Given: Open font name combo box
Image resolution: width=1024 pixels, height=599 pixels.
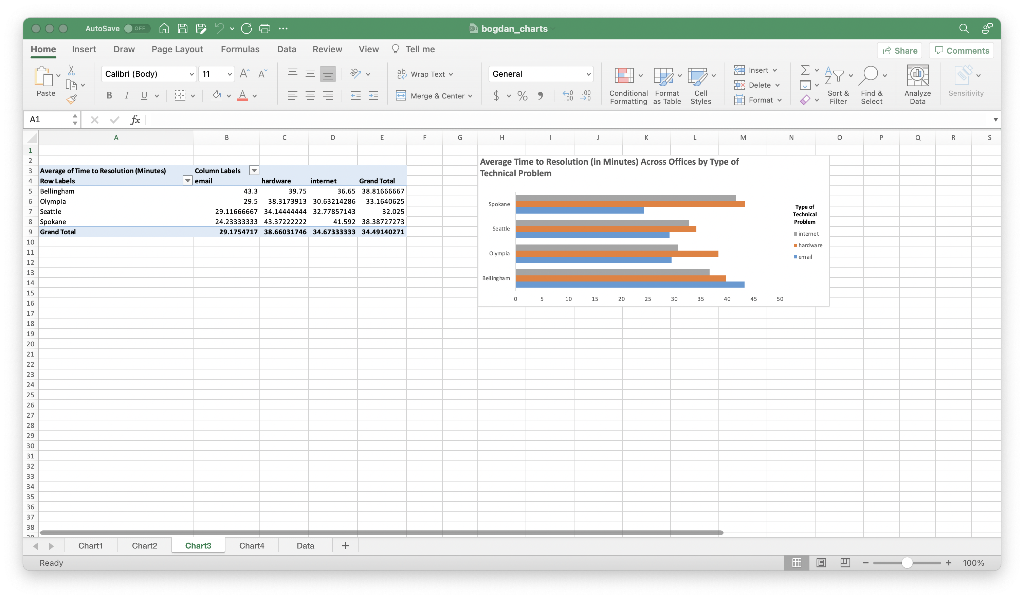Looking at the screenshot, I should (x=149, y=74).
